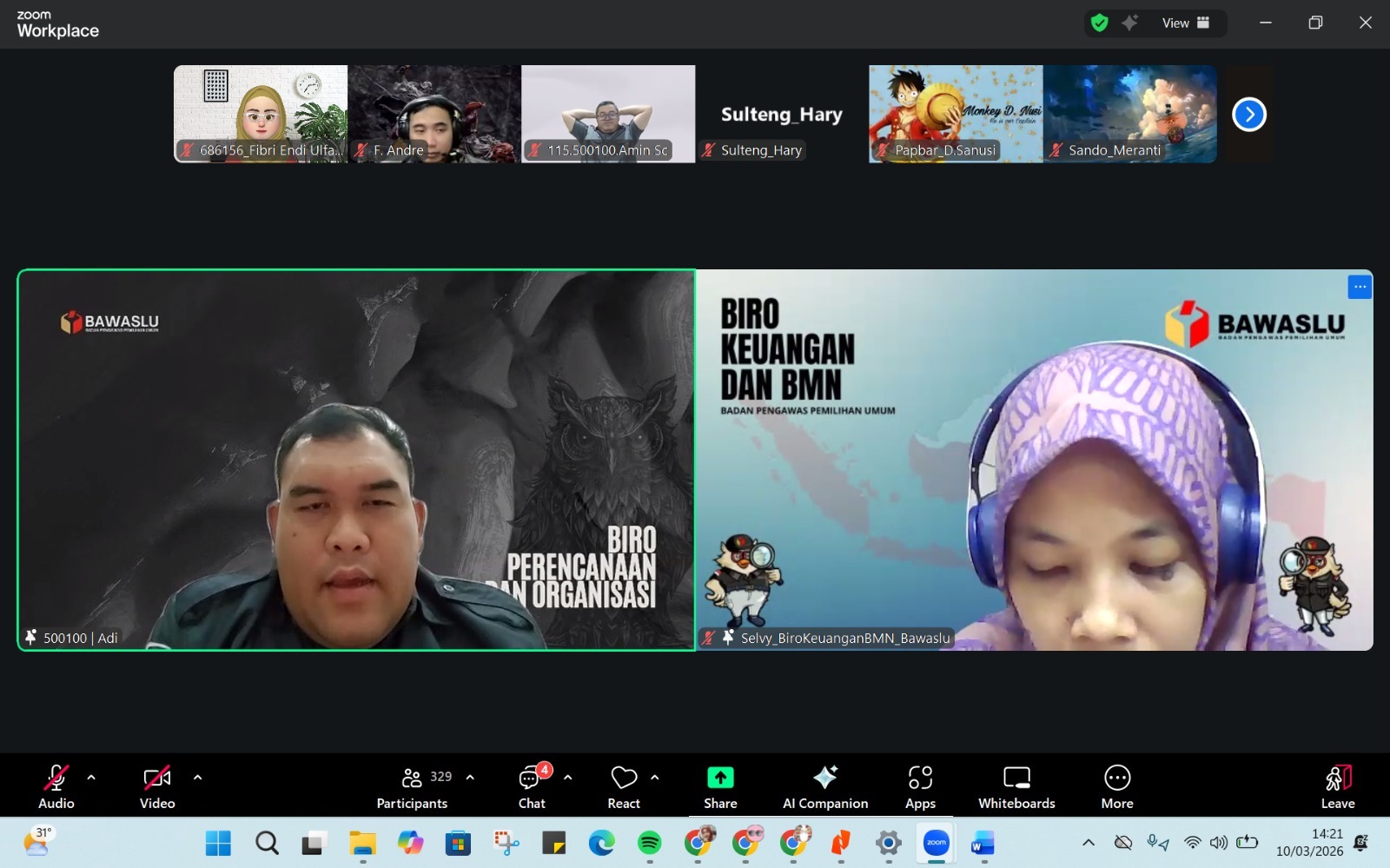Start camera with the Video button

(157, 786)
